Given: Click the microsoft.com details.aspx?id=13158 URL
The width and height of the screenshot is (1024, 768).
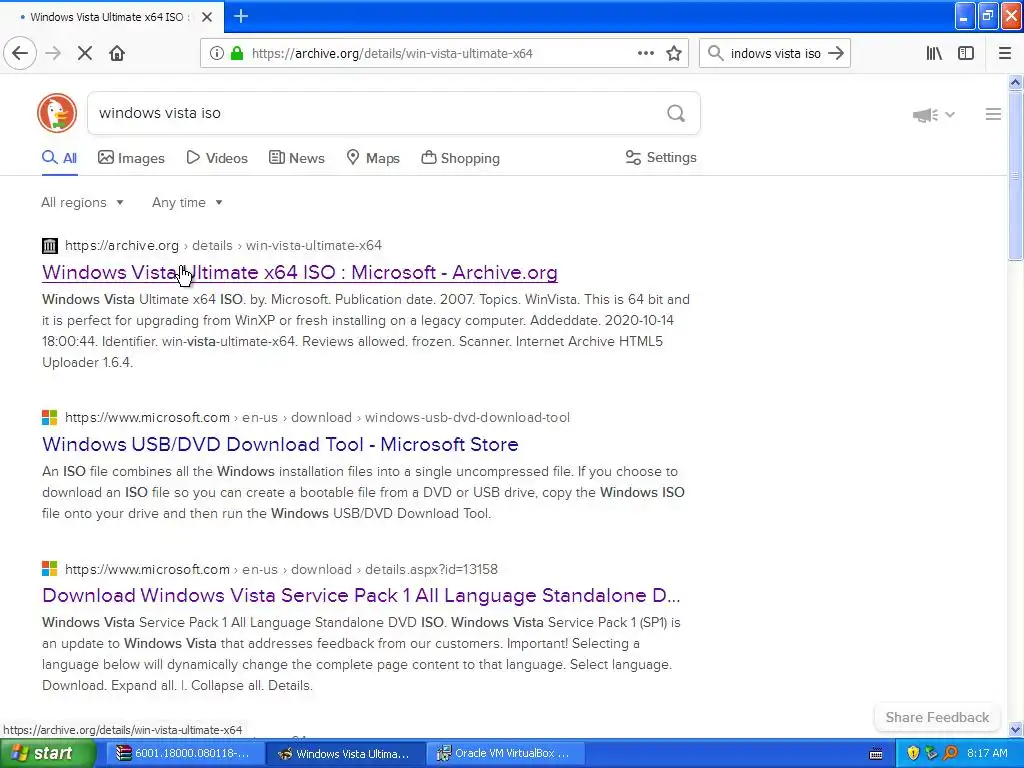Looking at the screenshot, I should point(281,569).
